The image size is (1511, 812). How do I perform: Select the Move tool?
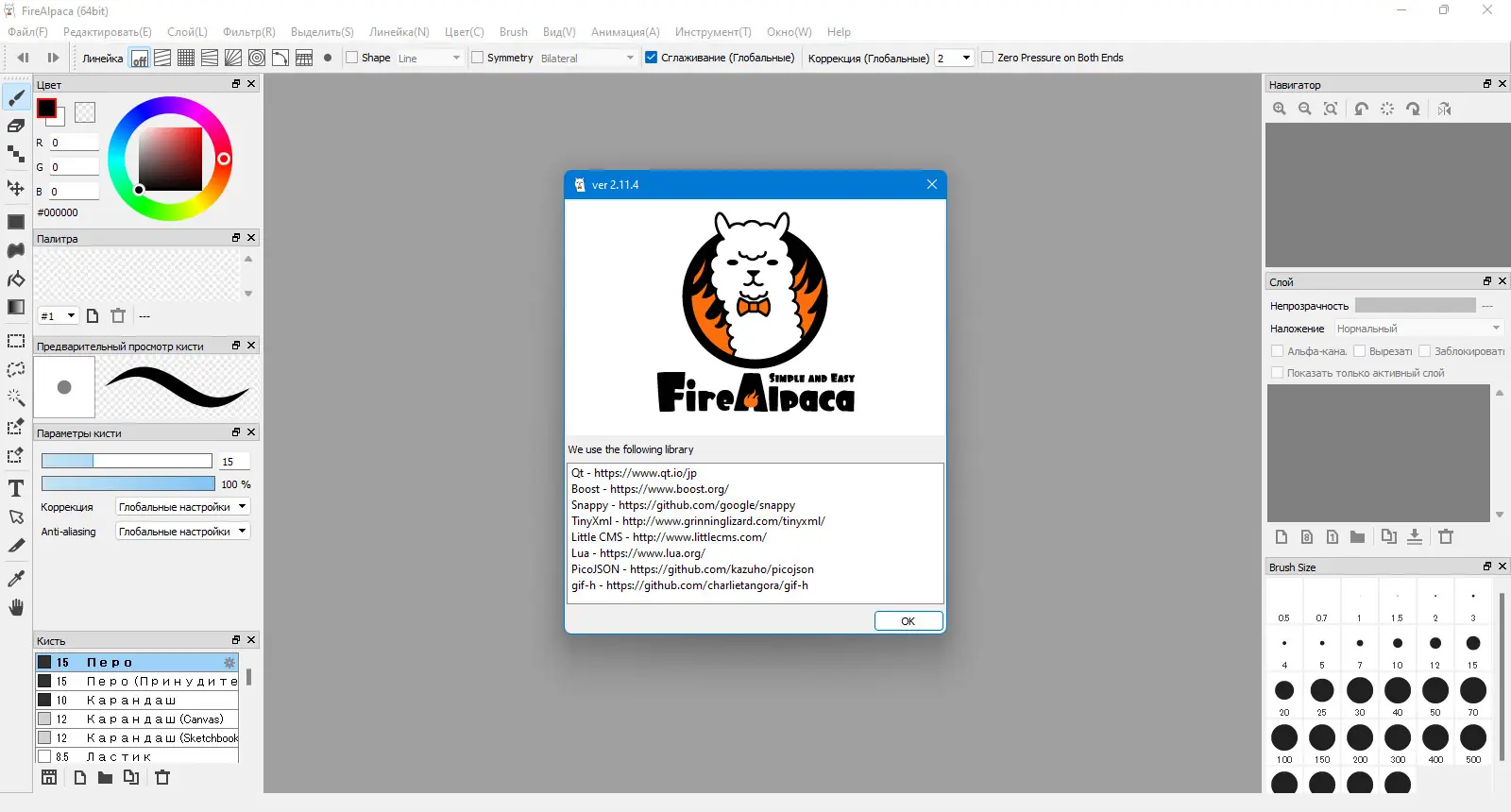pos(16,188)
